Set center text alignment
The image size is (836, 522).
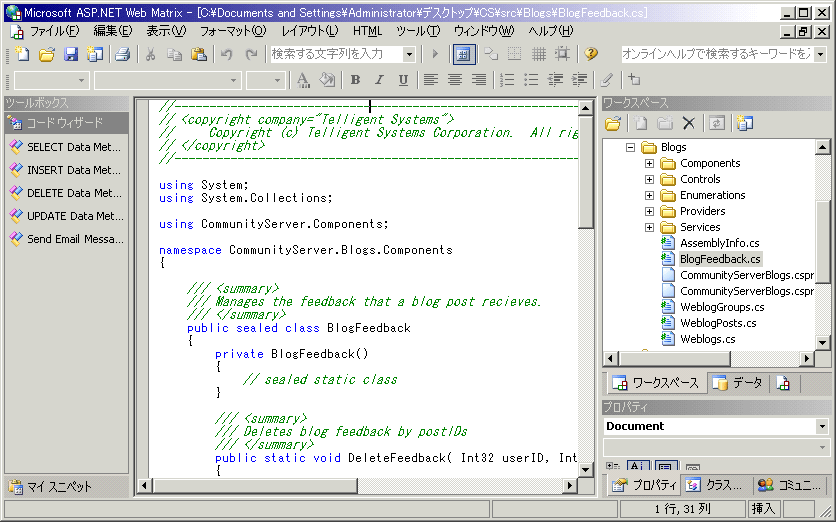tap(455, 80)
